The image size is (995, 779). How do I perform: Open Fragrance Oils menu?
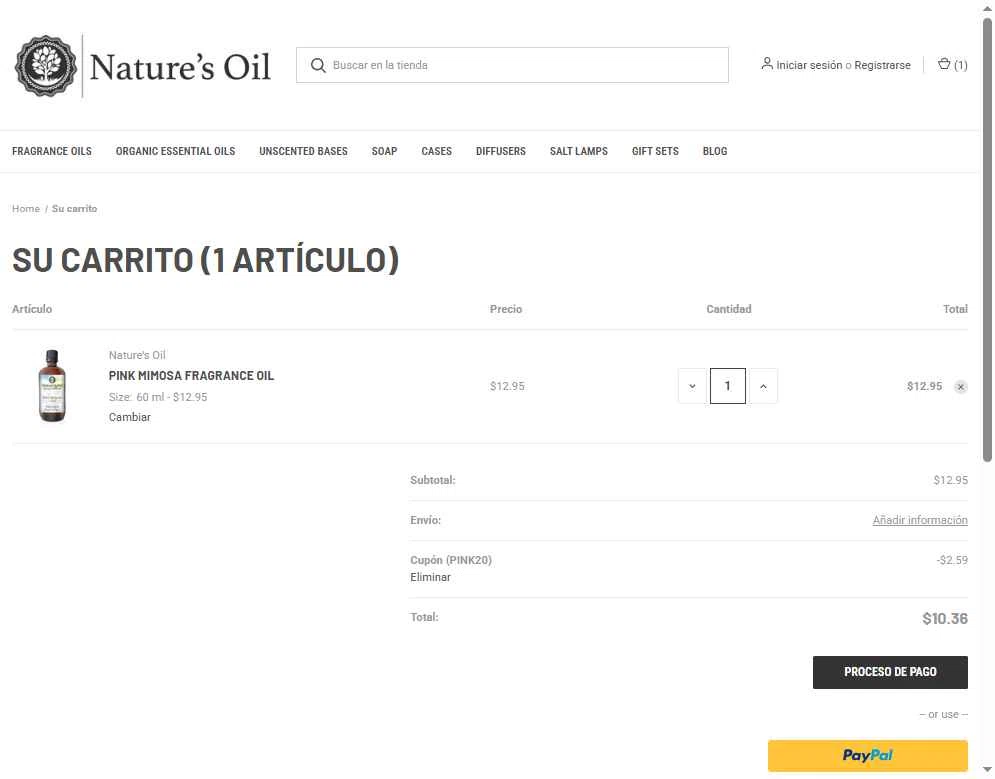(x=52, y=151)
